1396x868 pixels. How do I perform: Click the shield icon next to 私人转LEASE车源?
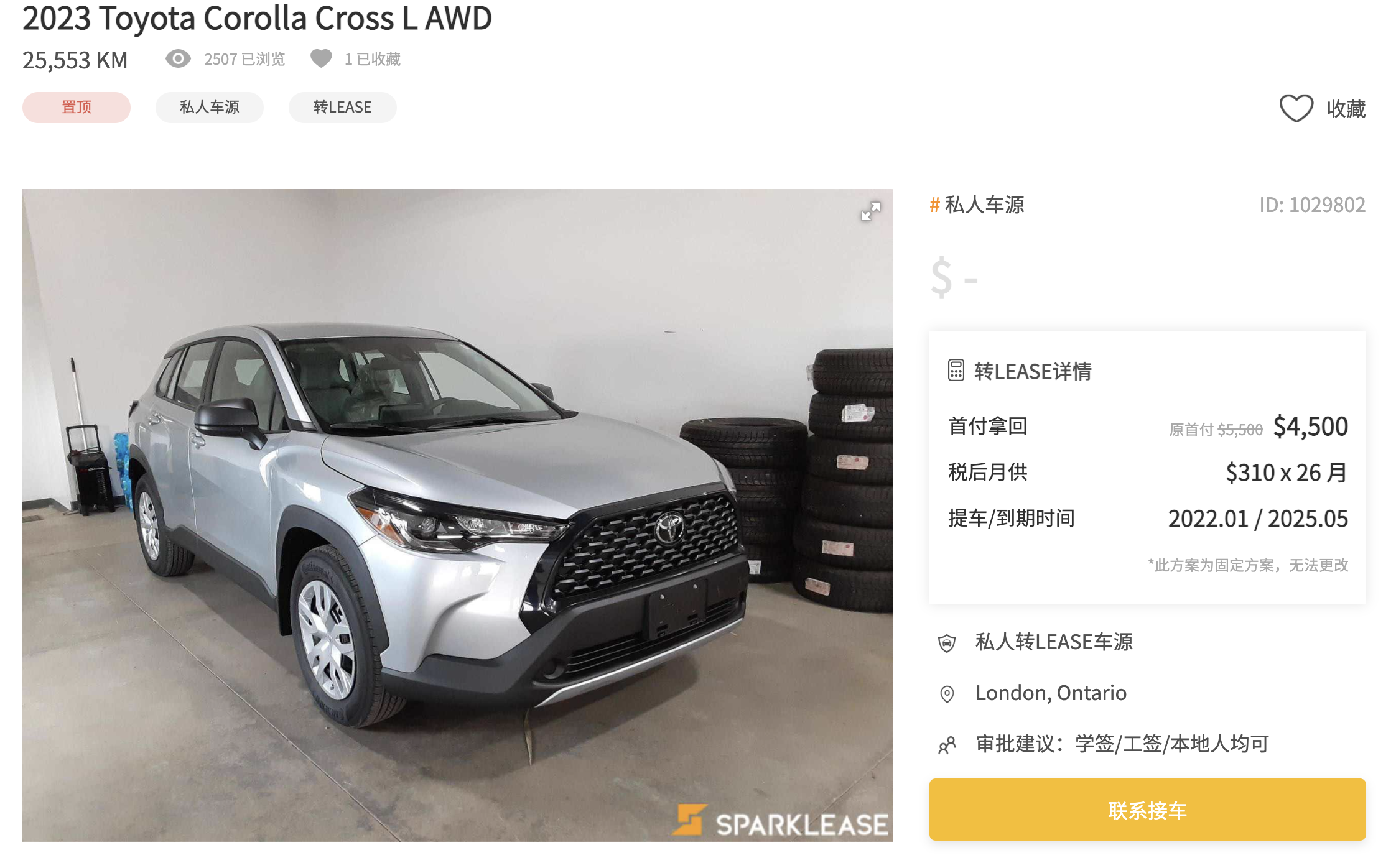(x=947, y=643)
